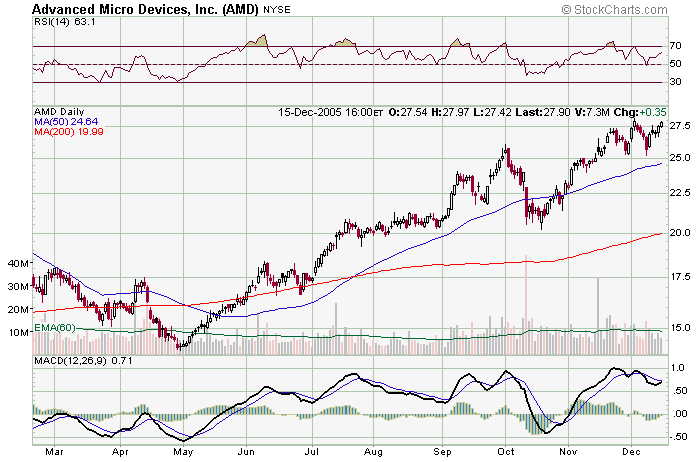Click the May month label on time axis
700x462 pixels.
click(183, 452)
